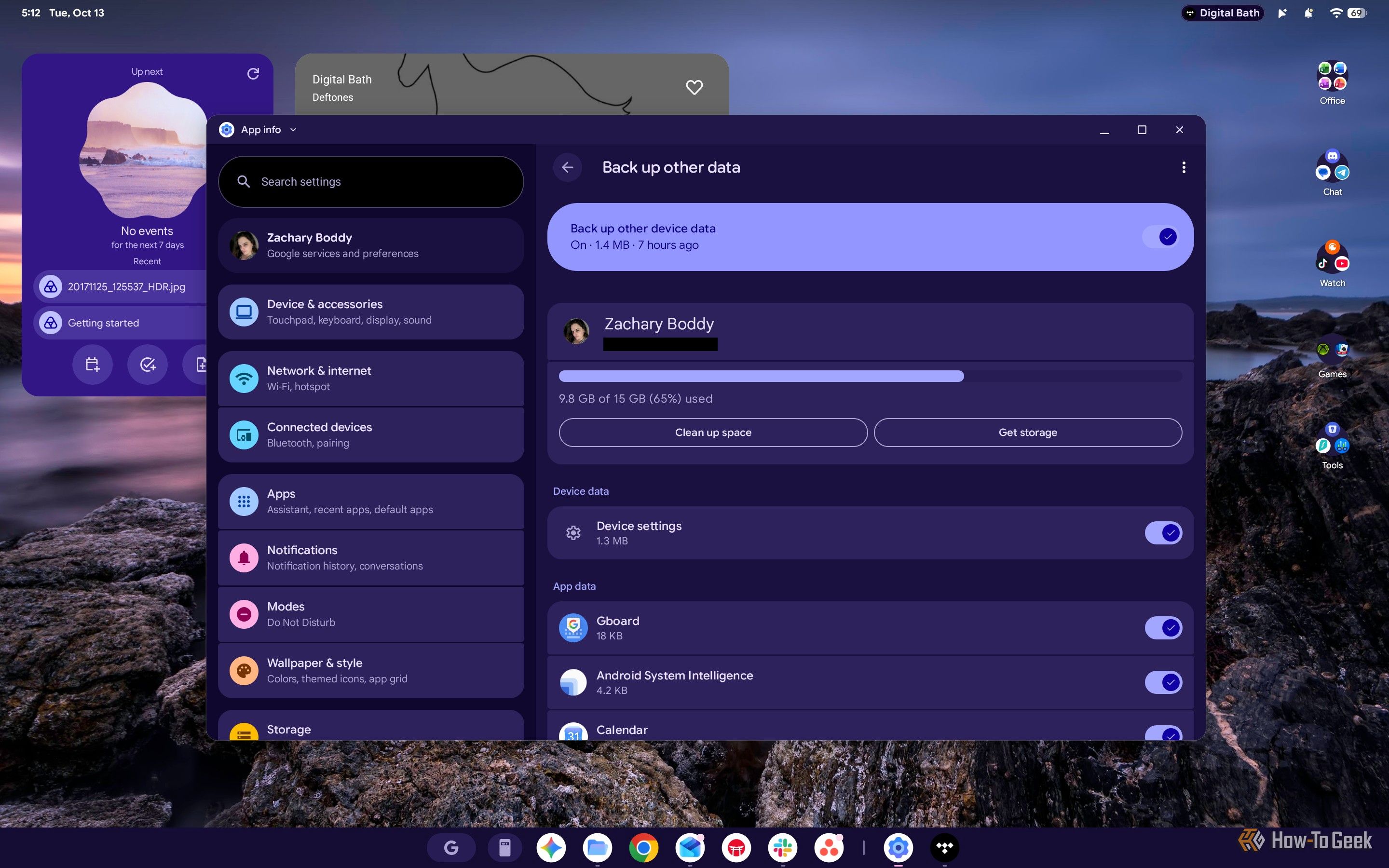Open Connected devices settings
Viewport: 1389px width, 868px height.
tap(371, 434)
